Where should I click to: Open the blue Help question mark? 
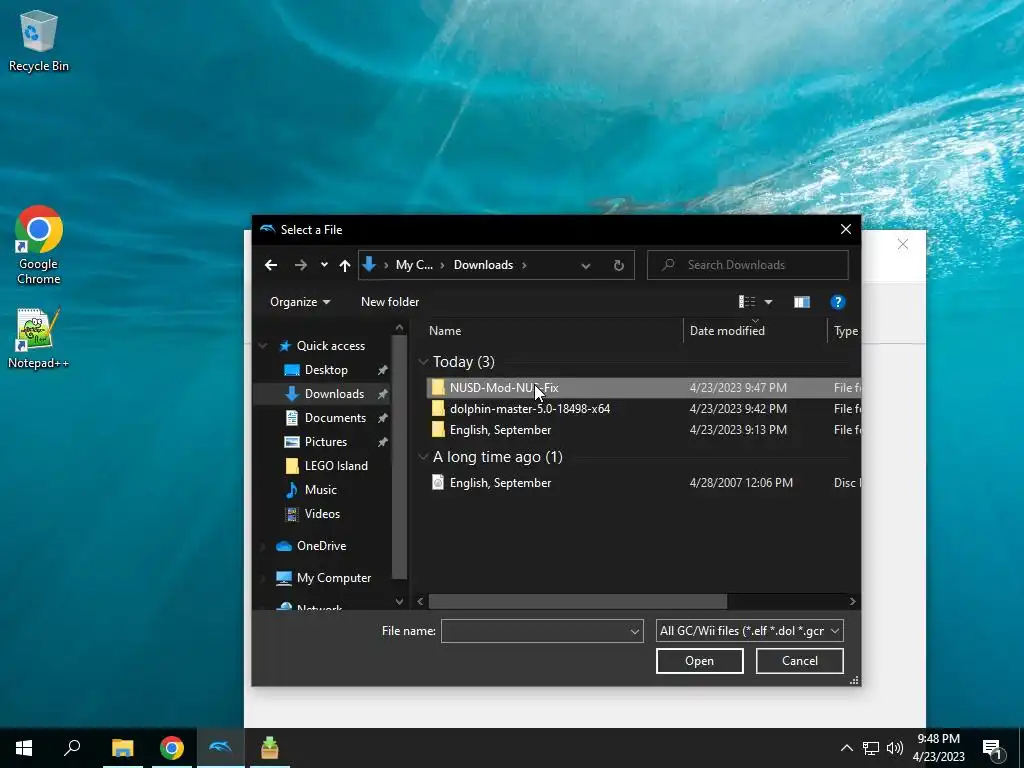pyautogui.click(x=837, y=302)
